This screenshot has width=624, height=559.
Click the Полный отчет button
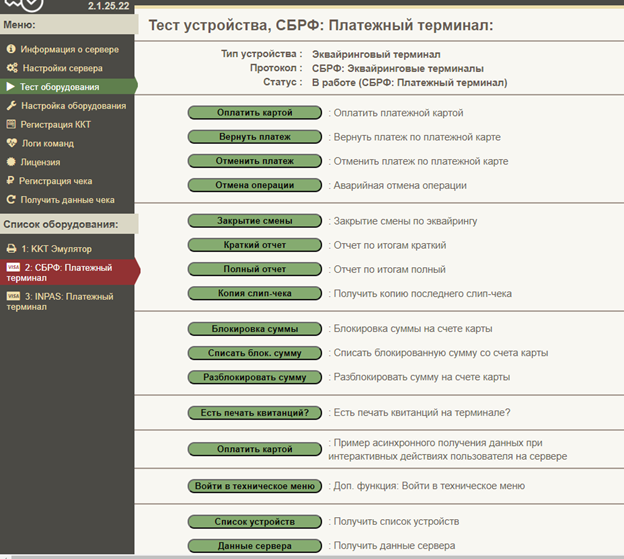pyautogui.click(x=255, y=269)
